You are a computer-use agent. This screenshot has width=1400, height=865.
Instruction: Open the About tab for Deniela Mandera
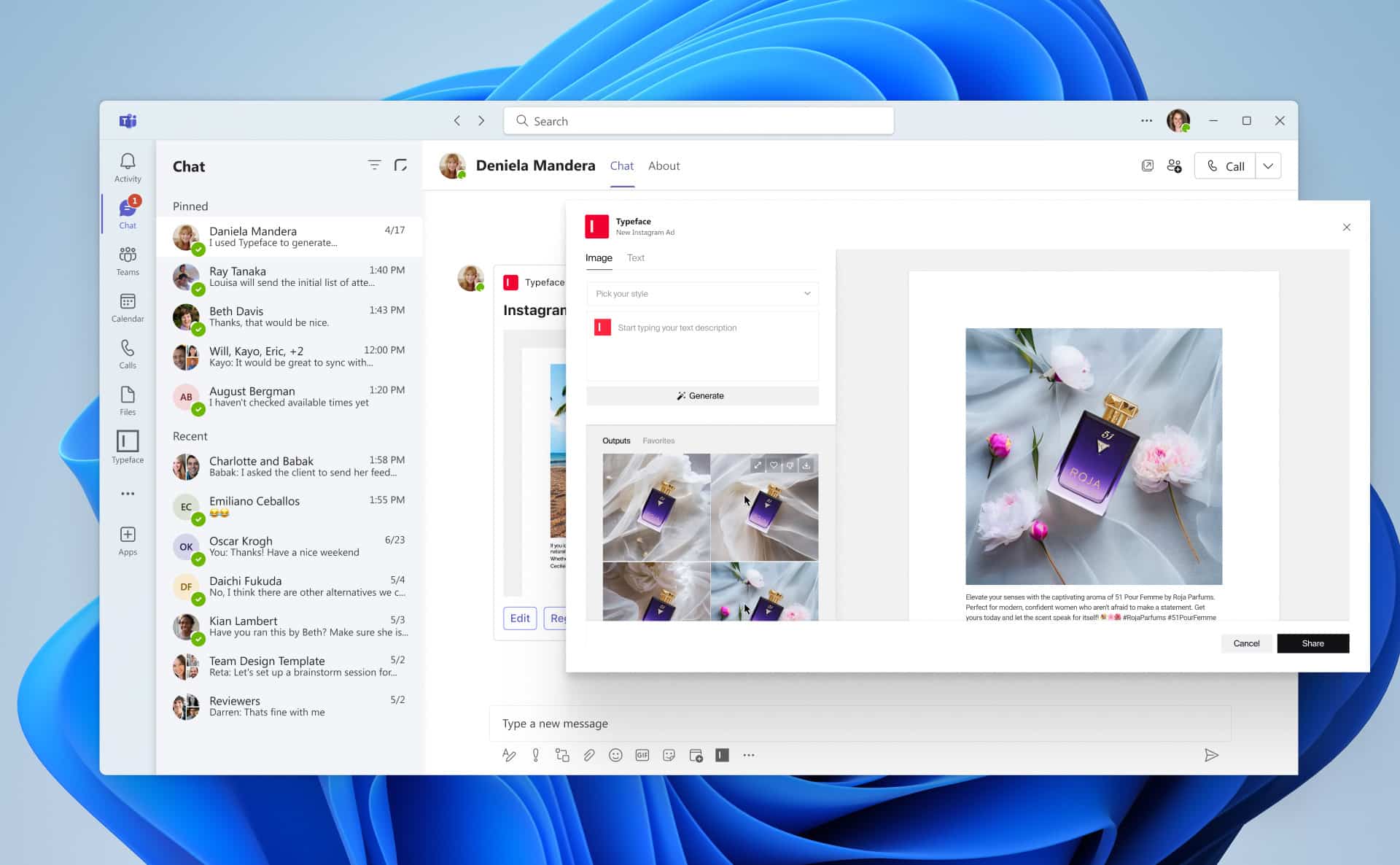[664, 166]
